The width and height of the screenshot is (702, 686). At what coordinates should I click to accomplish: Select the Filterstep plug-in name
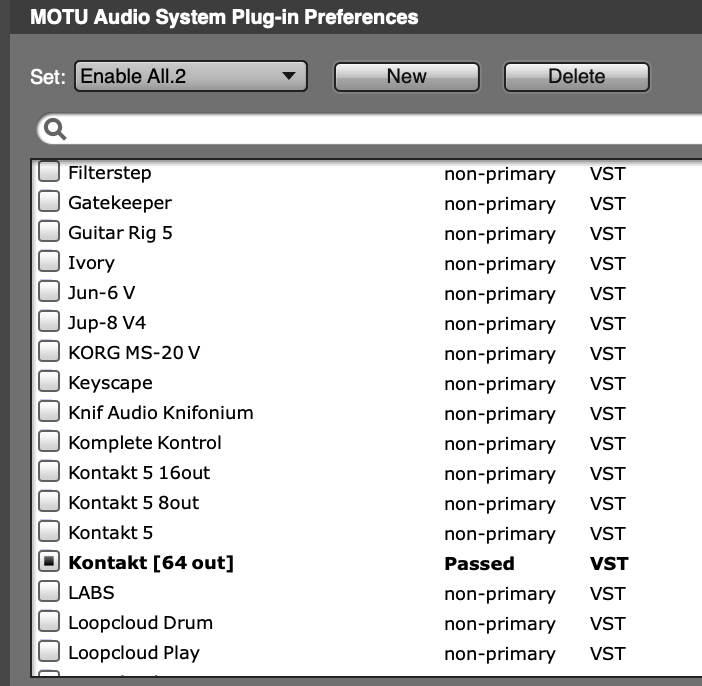[x=110, y=173]
